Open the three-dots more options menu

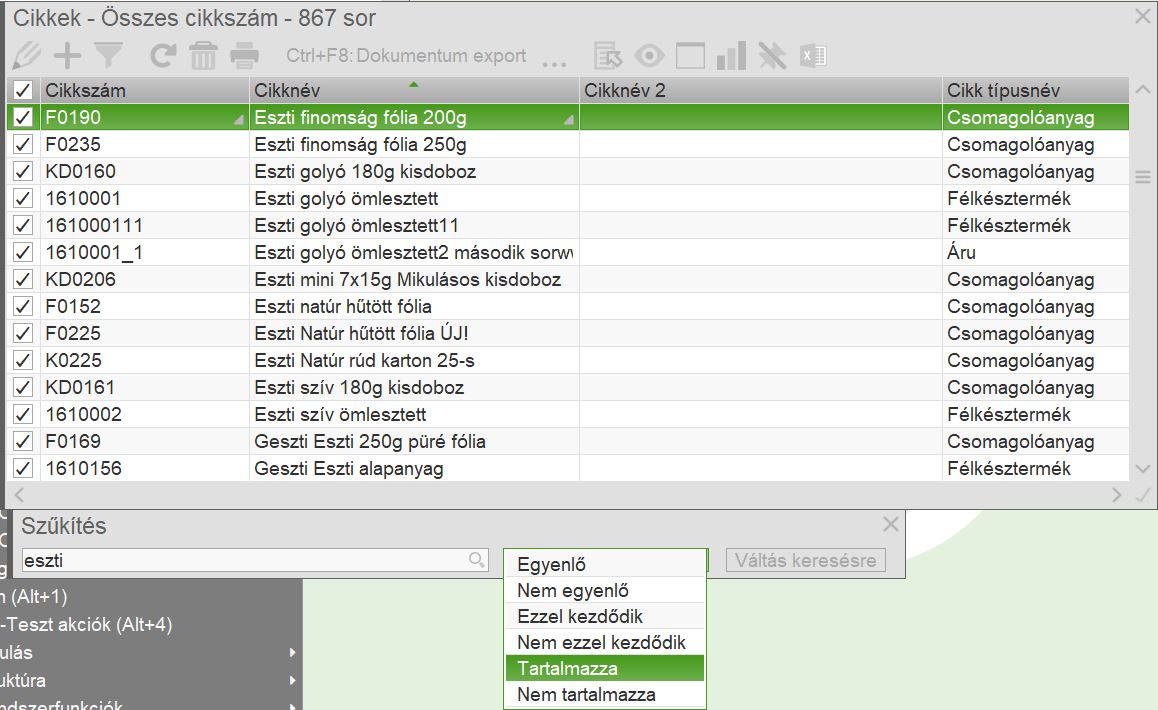554,64
